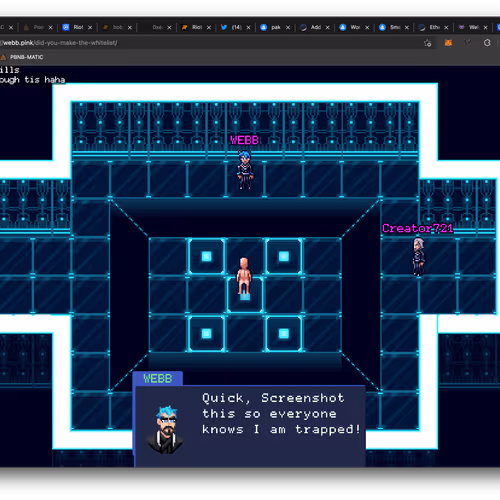Click the WEBB name label on dialogue box
Image resolution: width=500 pixels, height=500 pixels.
(158, 379)
